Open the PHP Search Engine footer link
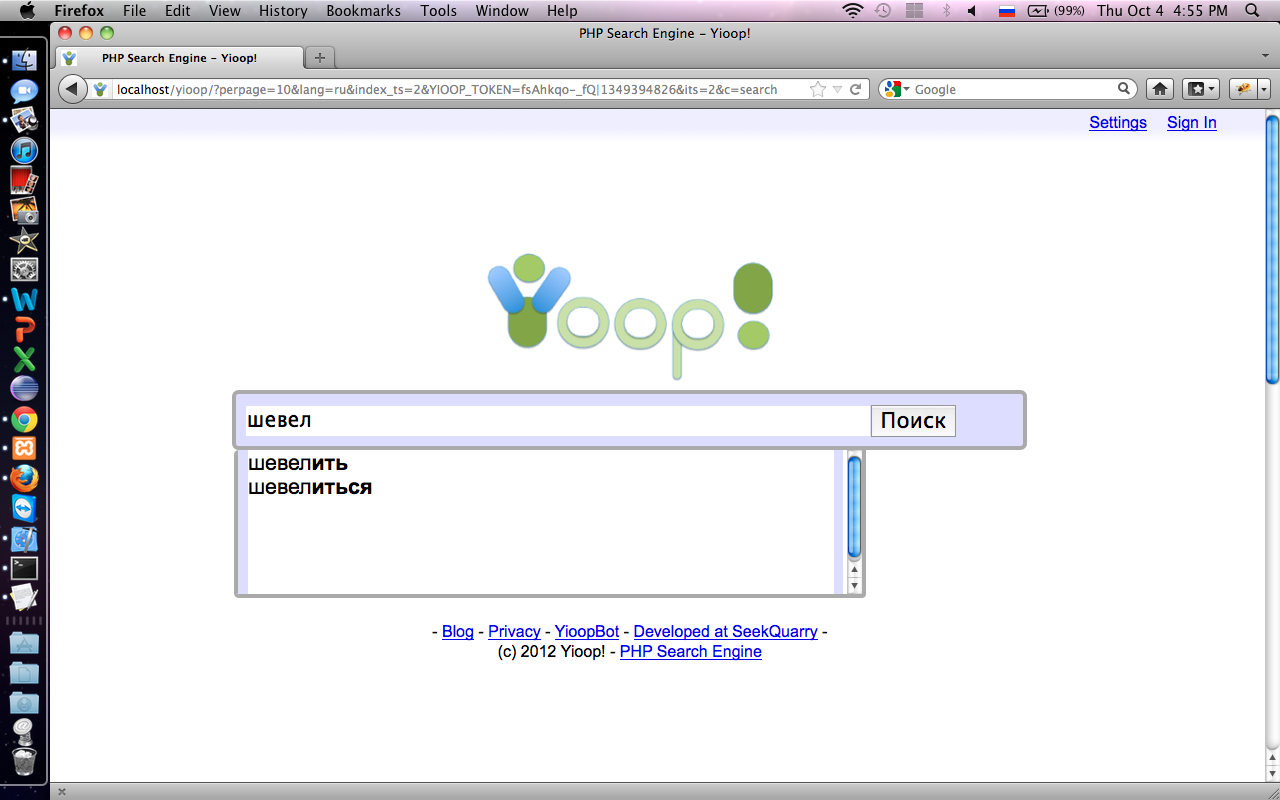 coord(691,652)
